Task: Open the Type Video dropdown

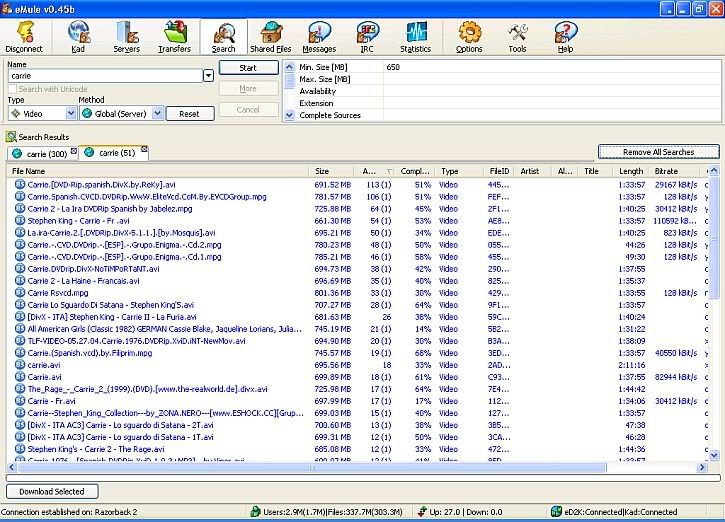Action: (x=71, y=113)
